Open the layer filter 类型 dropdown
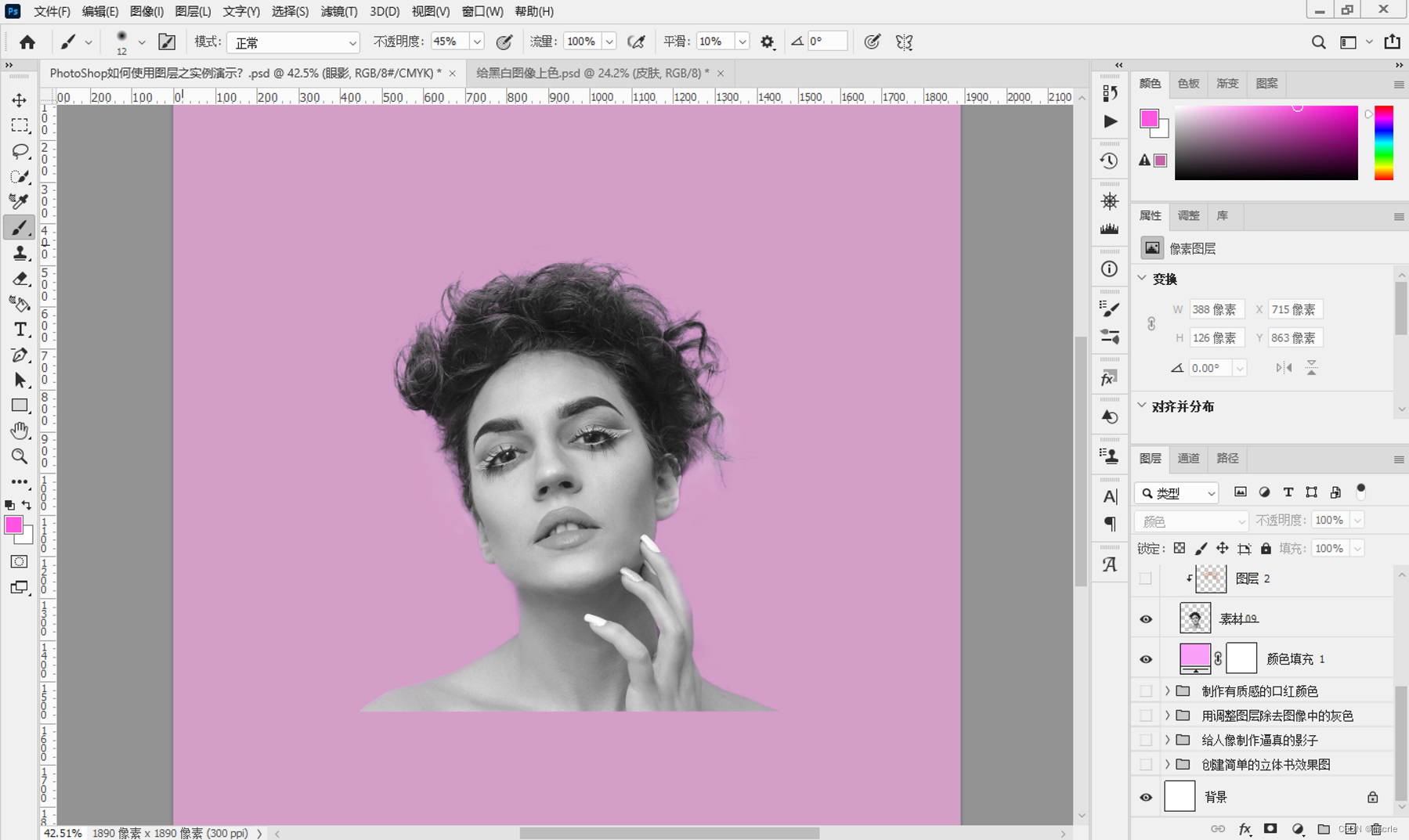Viewport: 1409px width, 840px height. [1176, 492]
